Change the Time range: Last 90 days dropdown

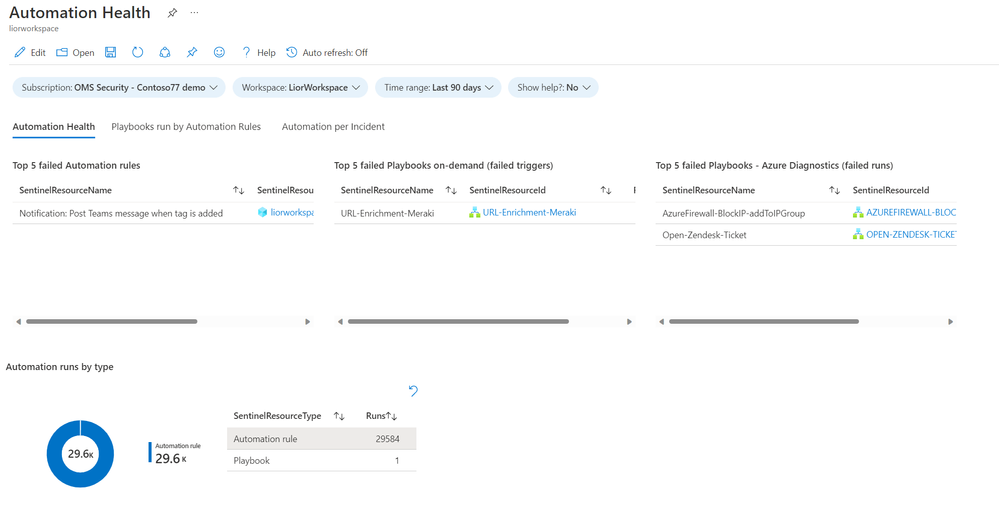tap(438, 88)
